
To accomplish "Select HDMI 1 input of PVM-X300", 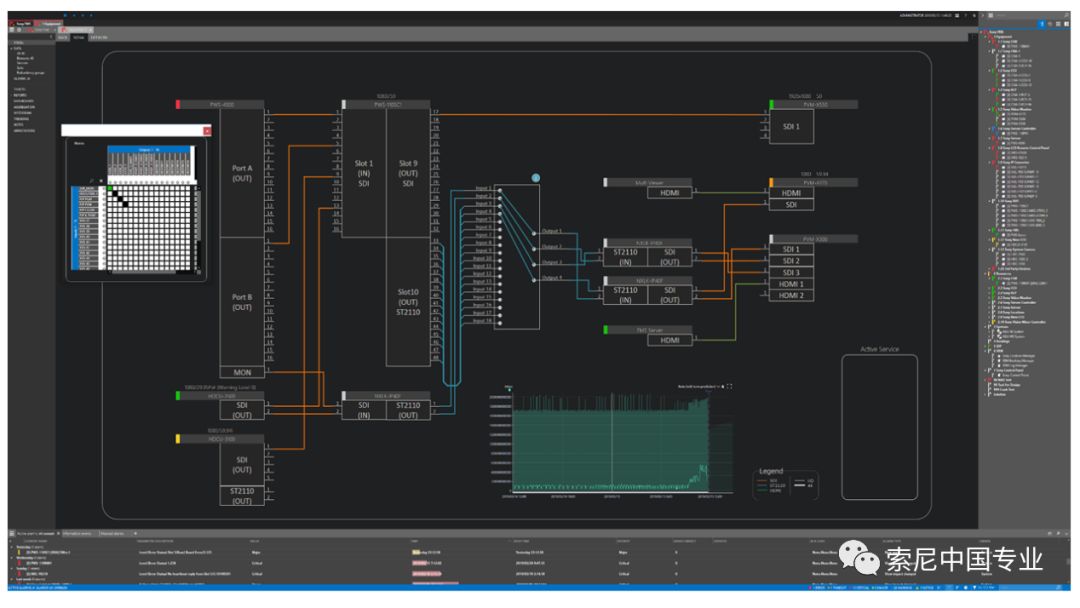I will pos(791,284).
